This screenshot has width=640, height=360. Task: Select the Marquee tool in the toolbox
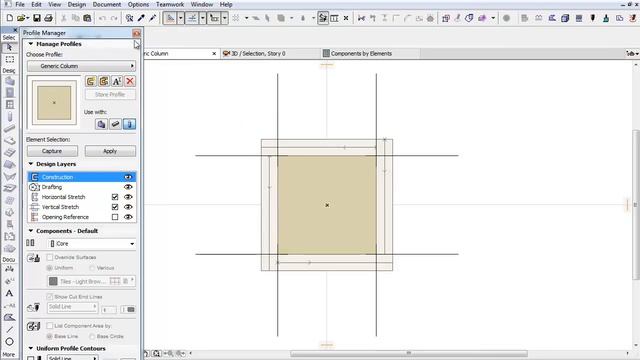click(x=9, y=60)
